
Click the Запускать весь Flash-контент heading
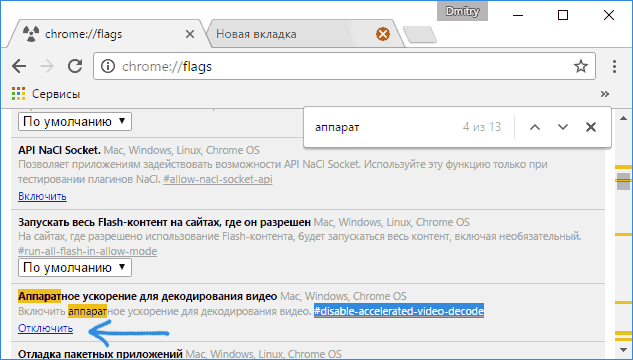coord(164,222)
